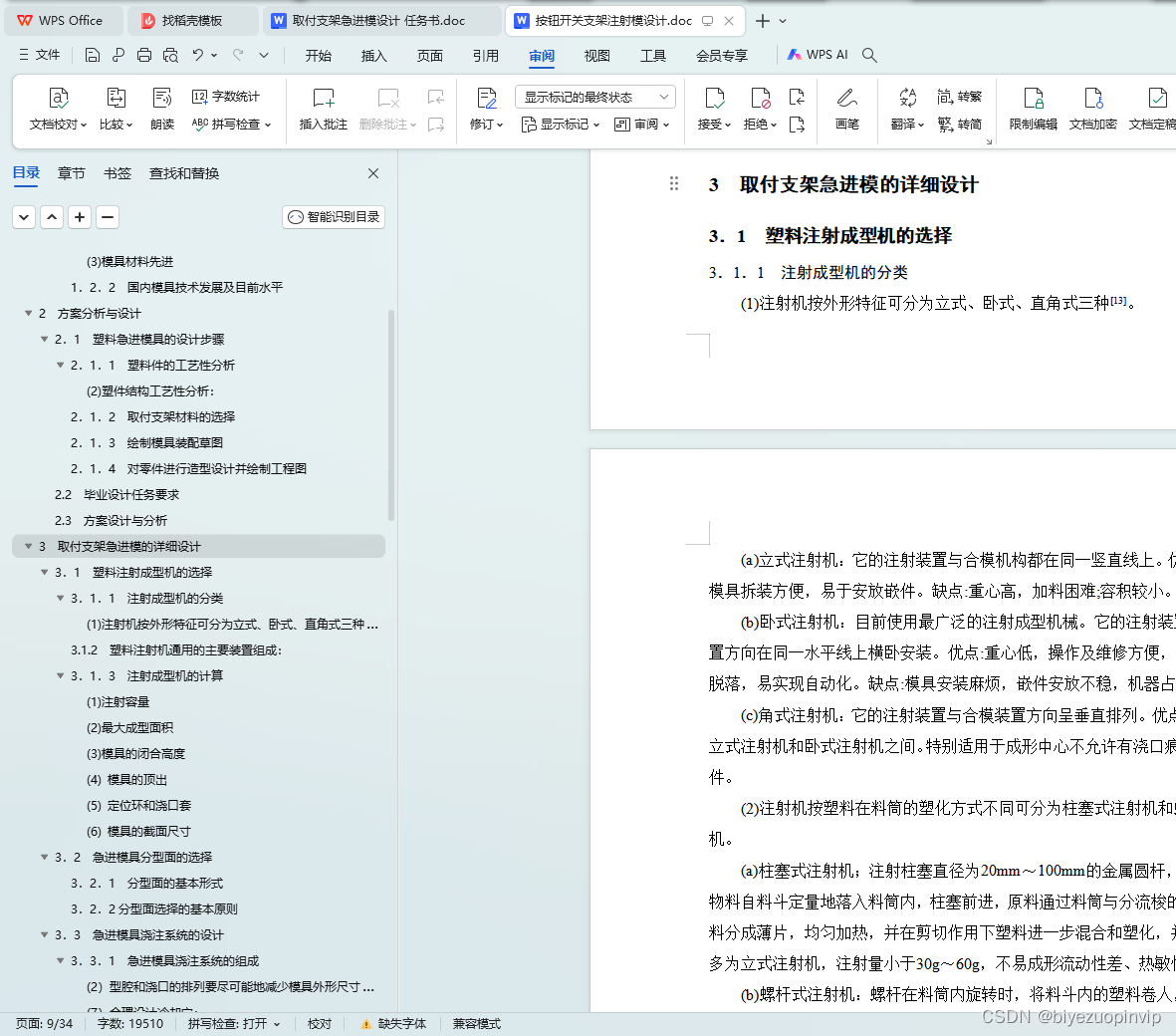The height and width of the screenshot is (1036, 1176).
Task: Expand the 审阅 pane dropdown
Action: [x=642, y=125]
